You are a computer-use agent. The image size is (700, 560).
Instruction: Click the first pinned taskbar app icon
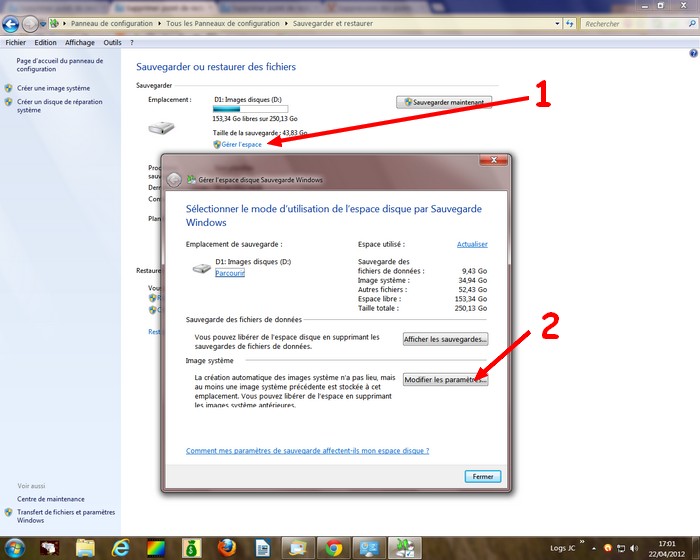(50, 548)
